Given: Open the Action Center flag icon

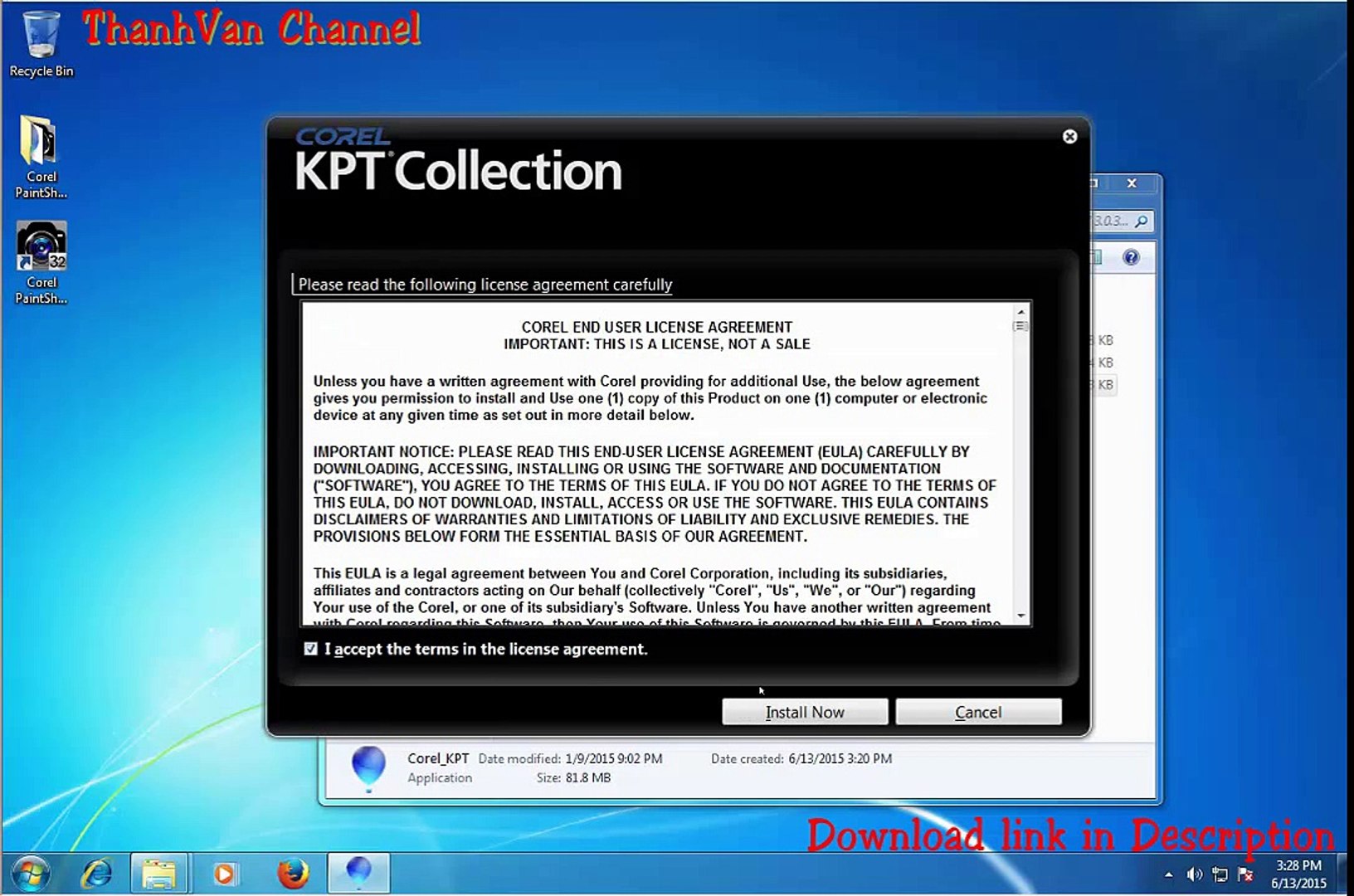Looking at the screenshot, I should tap(1245, 874).
